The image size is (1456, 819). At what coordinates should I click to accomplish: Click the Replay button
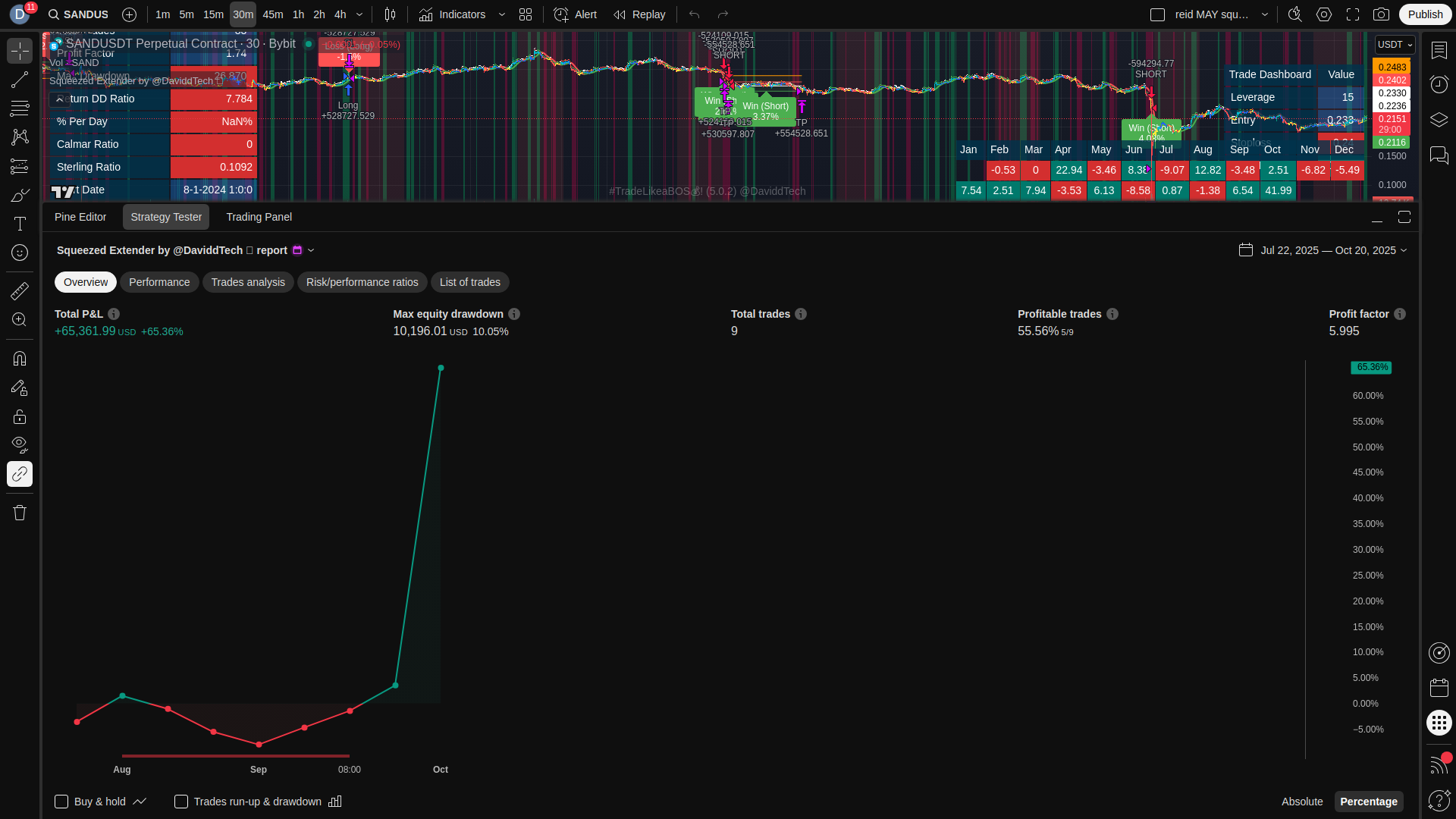point(639,14)
